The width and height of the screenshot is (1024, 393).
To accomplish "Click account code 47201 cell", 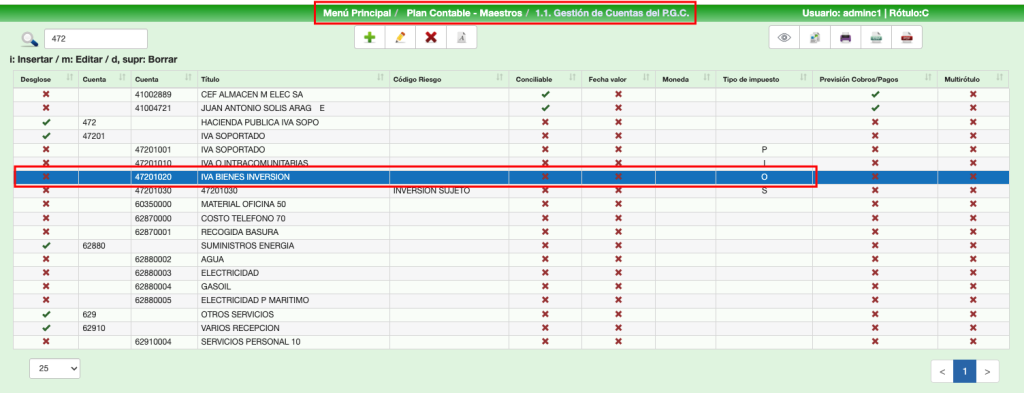I will (x=104, y=136).
